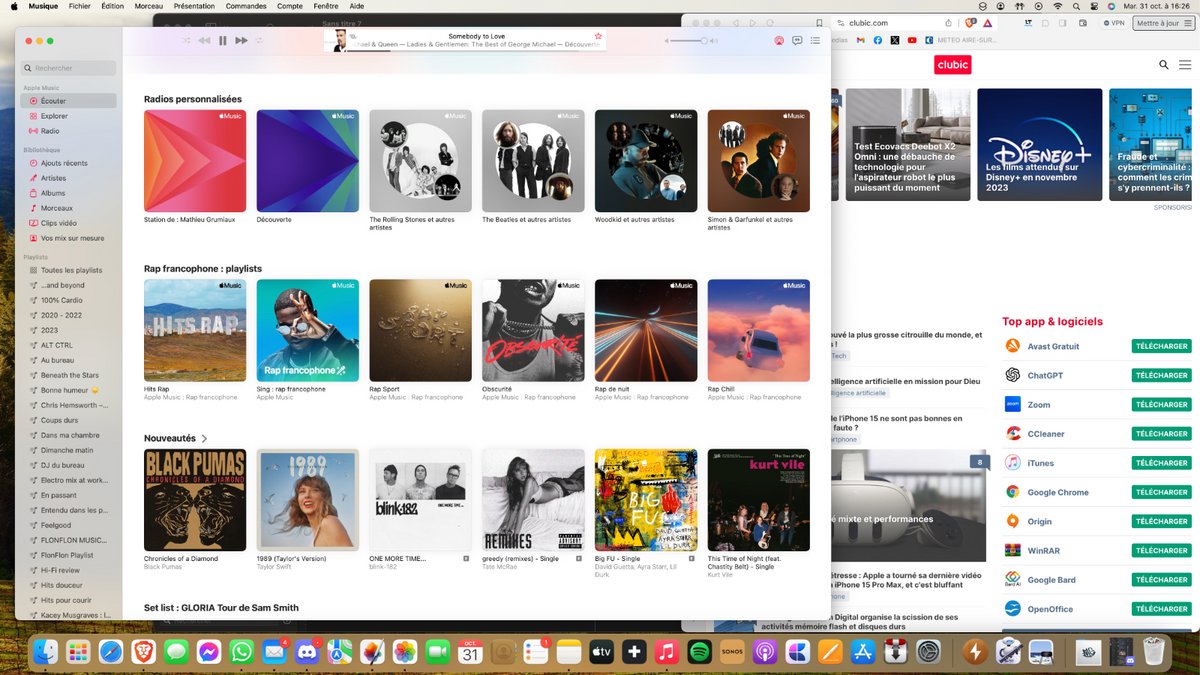Open the search icon on clubic page

tap(1164, 65)
